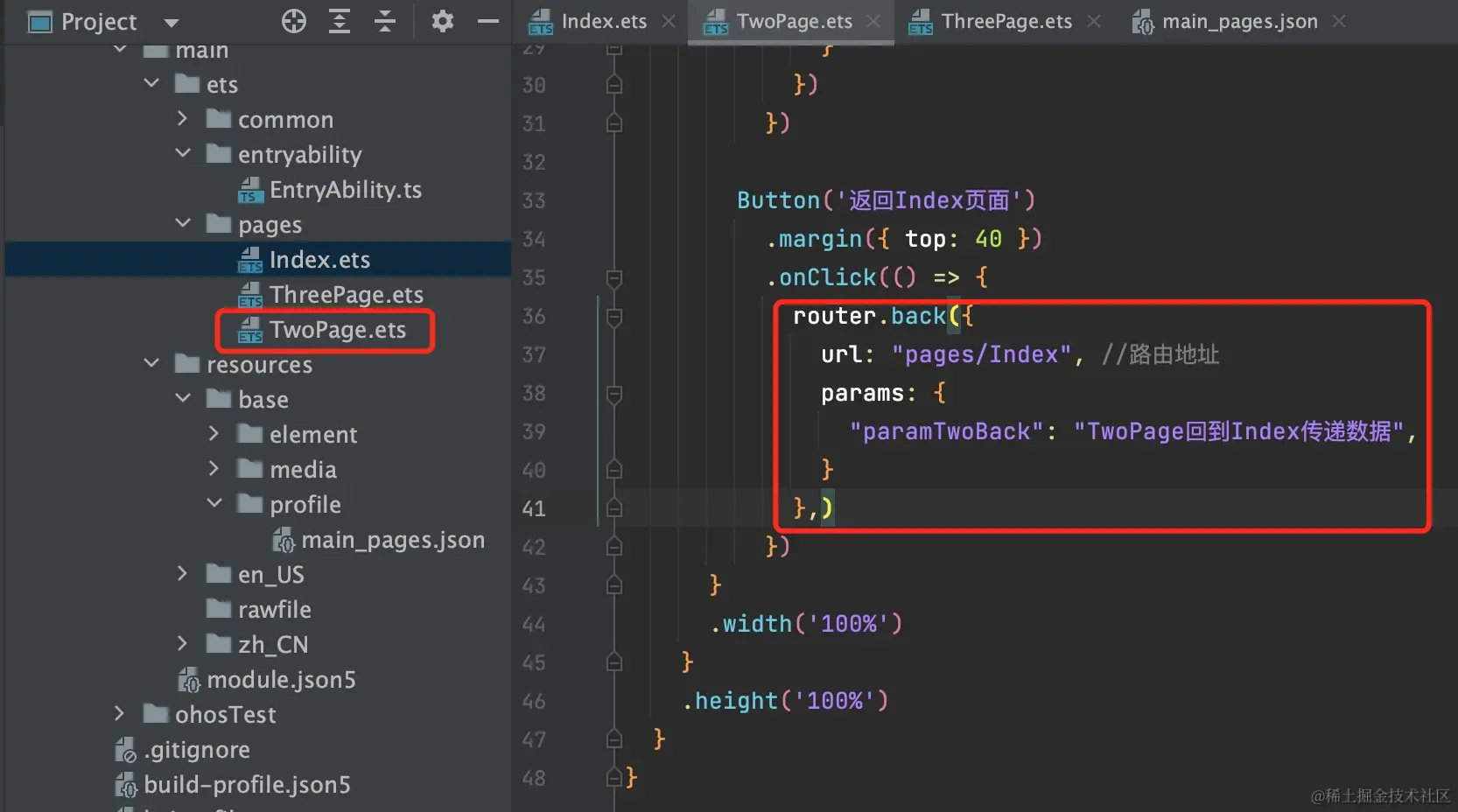Click the zh_CN folder icon
1458x812 pixels.
coord(219,643)
